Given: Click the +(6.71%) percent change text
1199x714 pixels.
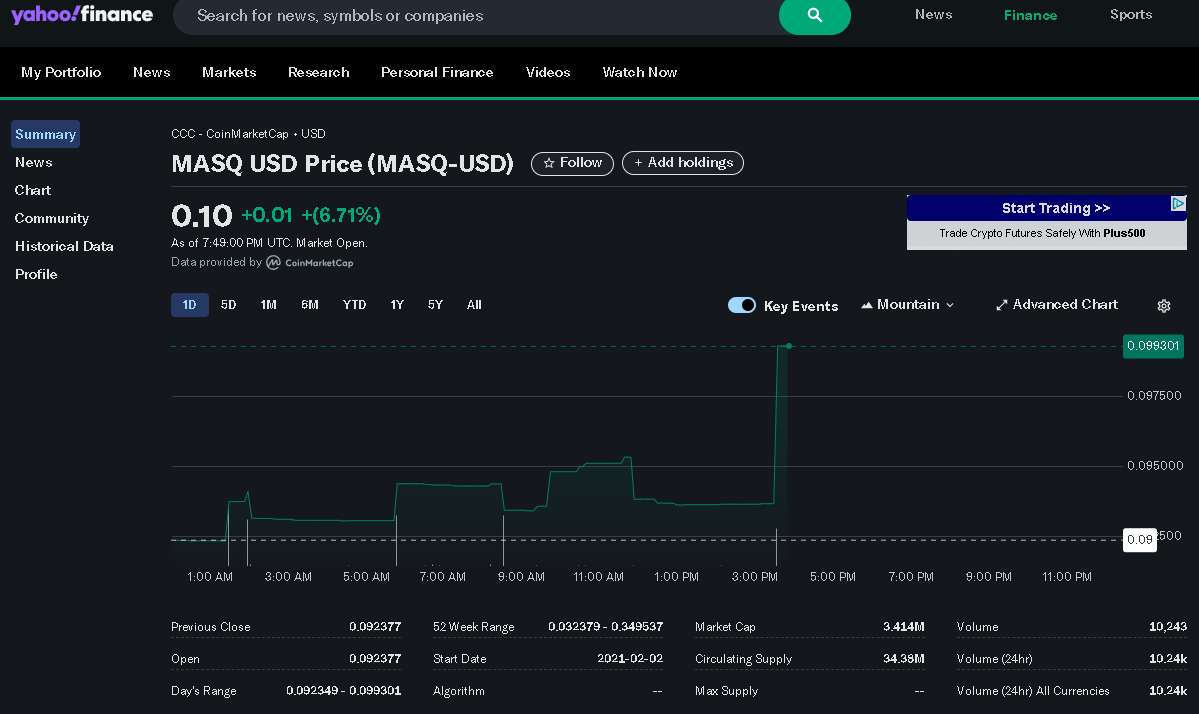Looking at the screenshot, I should click(340, 216).
